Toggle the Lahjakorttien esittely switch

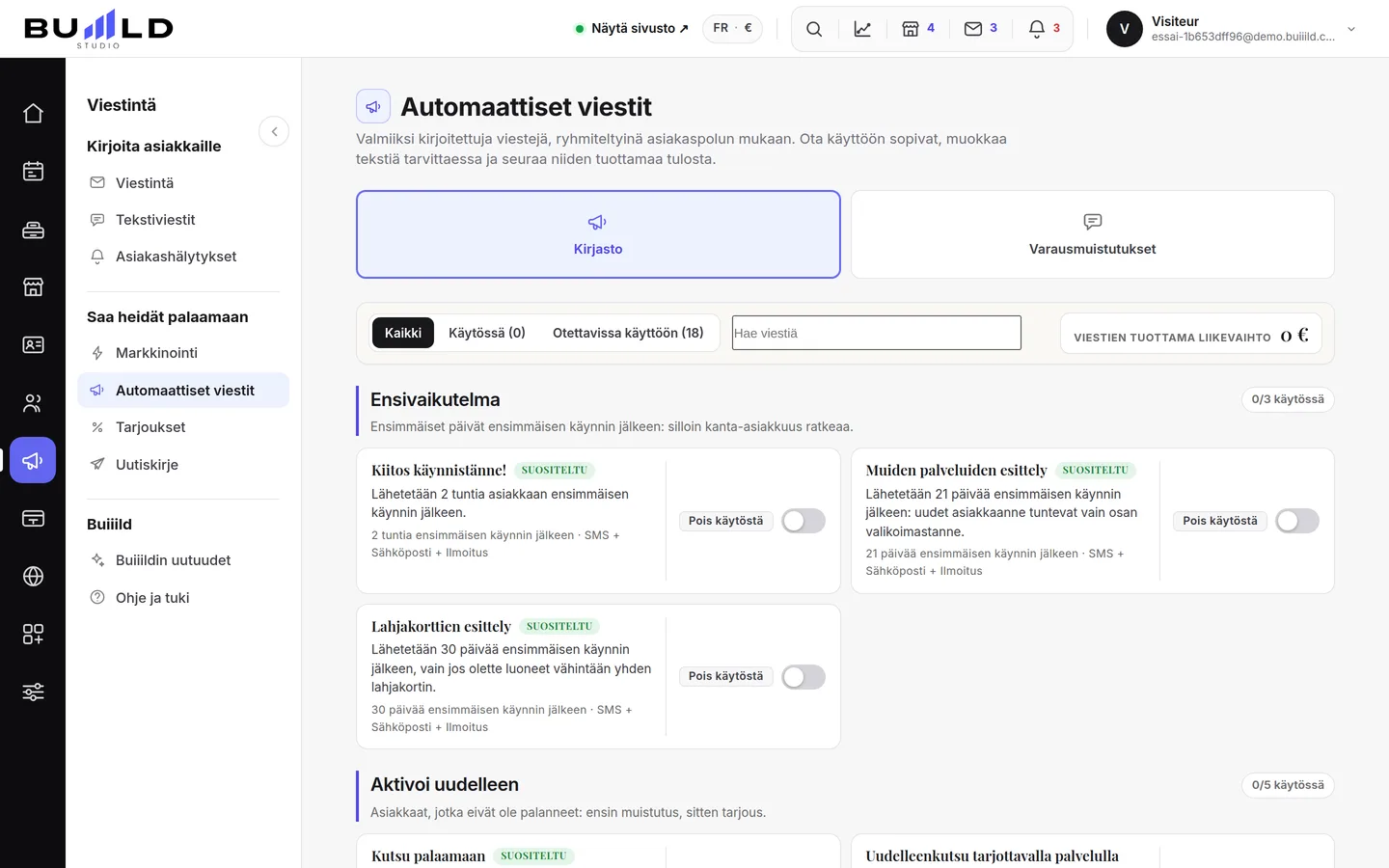tap(803, 677)
